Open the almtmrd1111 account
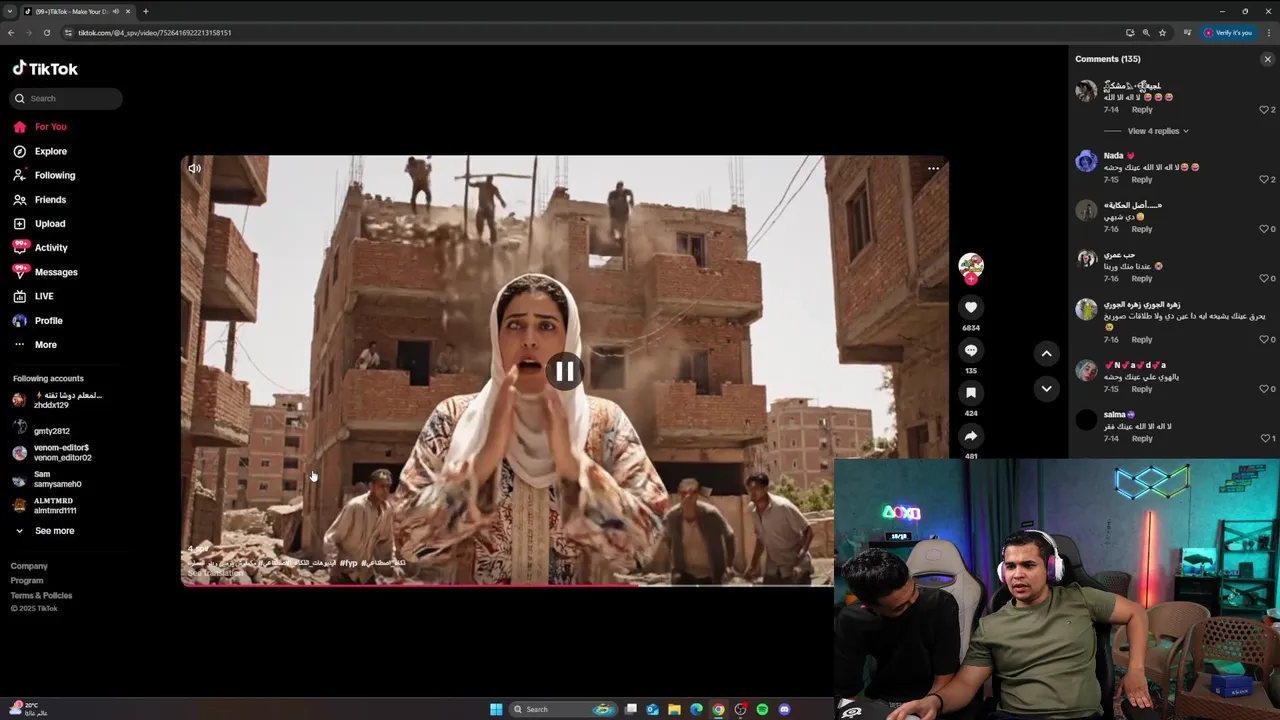Image resolution: width=1280 pixels, height=720 pixels. click(44, 505)
